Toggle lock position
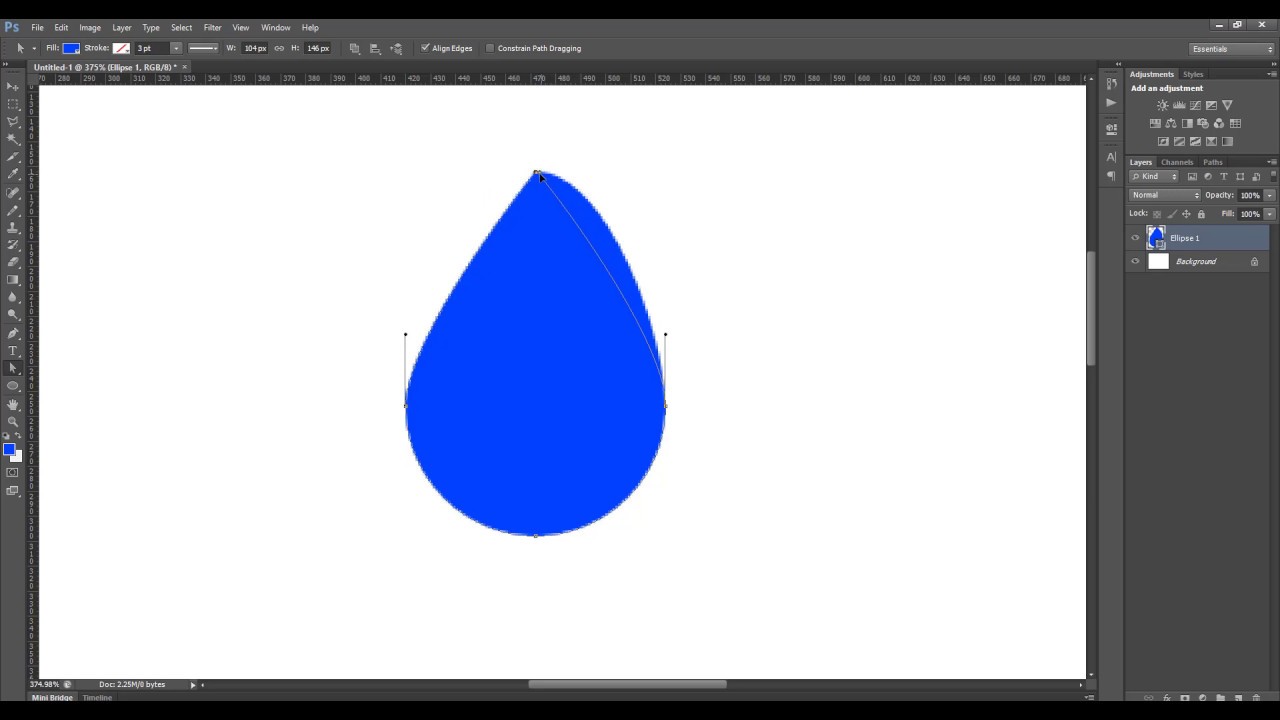The height and width of the screenshot is (720, 1280). point(1186,214)
